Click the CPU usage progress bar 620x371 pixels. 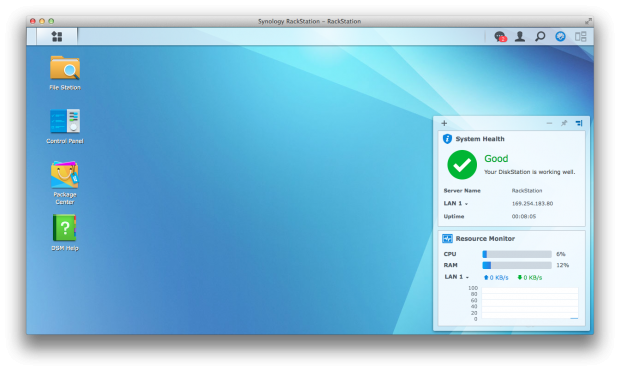click(x=517, y=254)
